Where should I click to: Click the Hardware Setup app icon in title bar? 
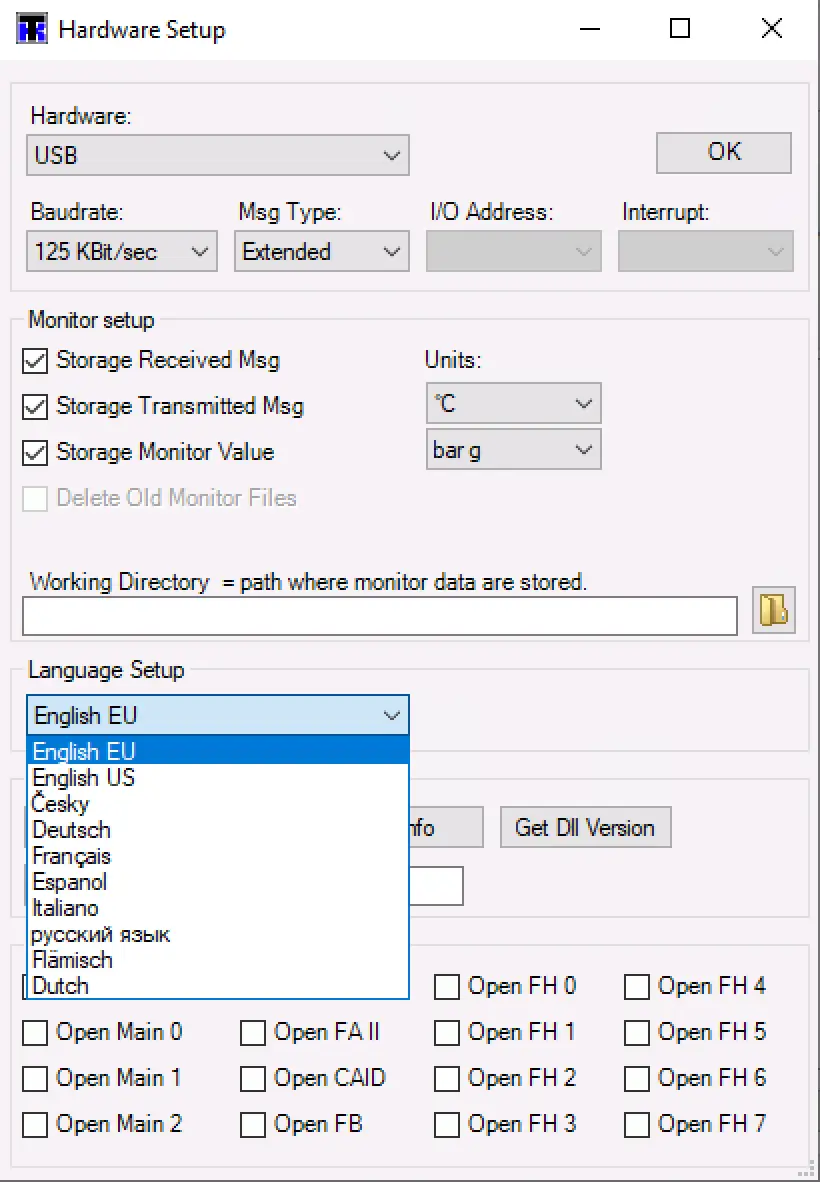[x=33, y=29]
